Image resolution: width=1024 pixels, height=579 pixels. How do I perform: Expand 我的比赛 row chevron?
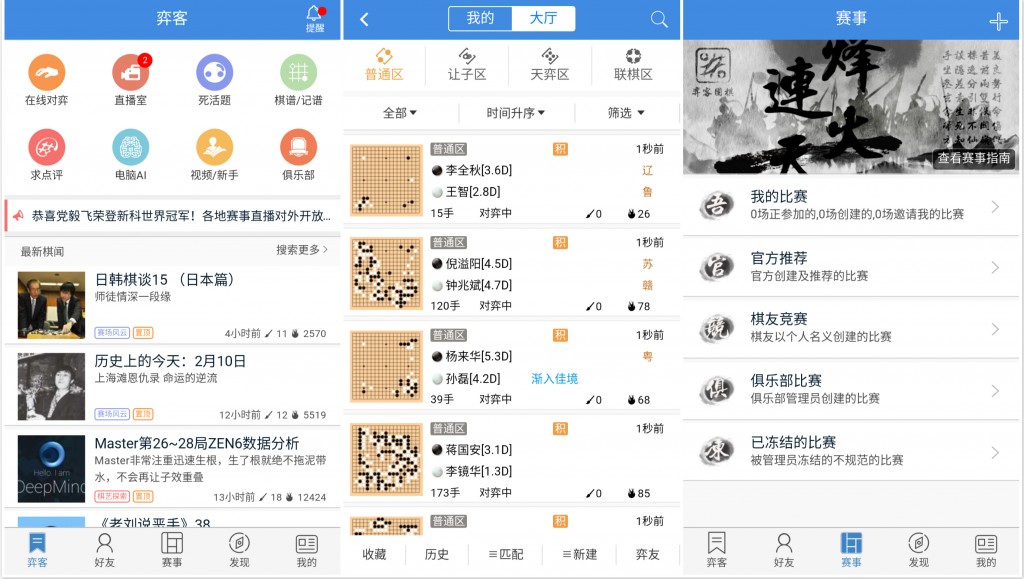point(995,206)
